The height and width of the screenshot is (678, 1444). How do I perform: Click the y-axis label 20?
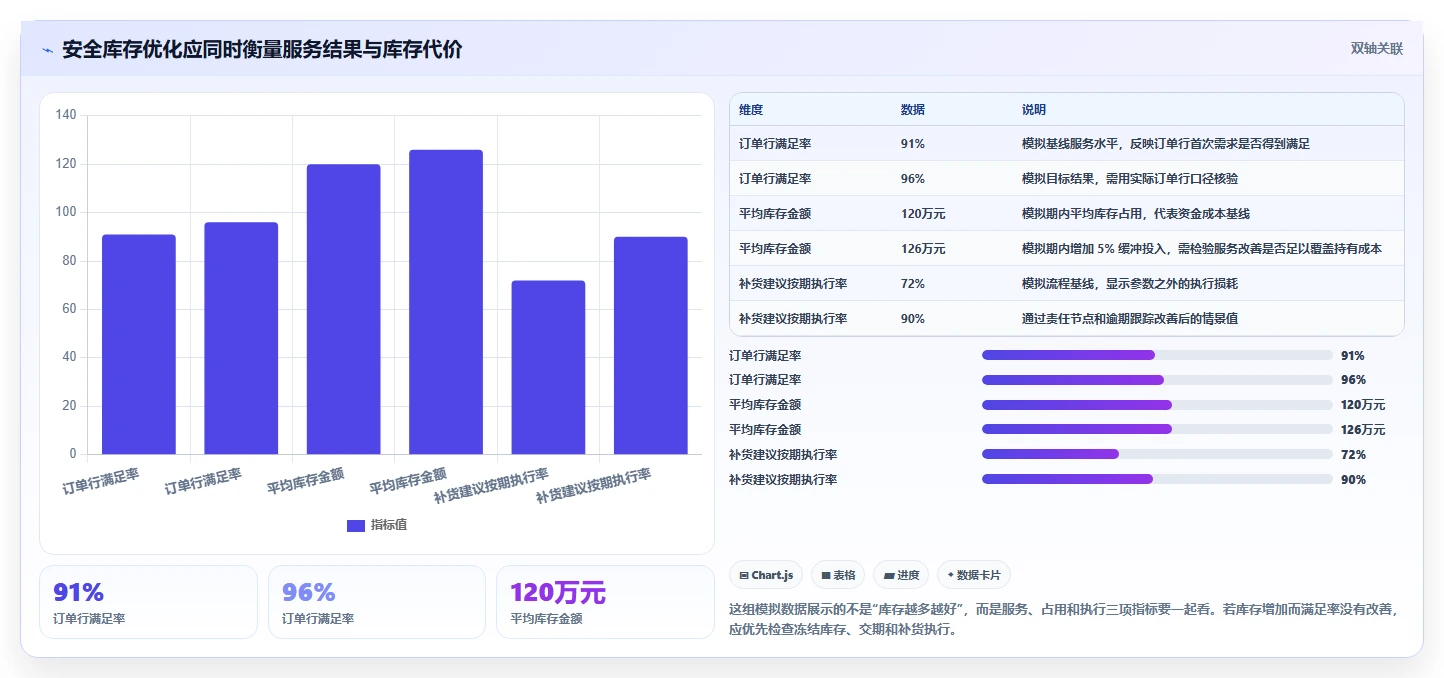tap(69, 406)
